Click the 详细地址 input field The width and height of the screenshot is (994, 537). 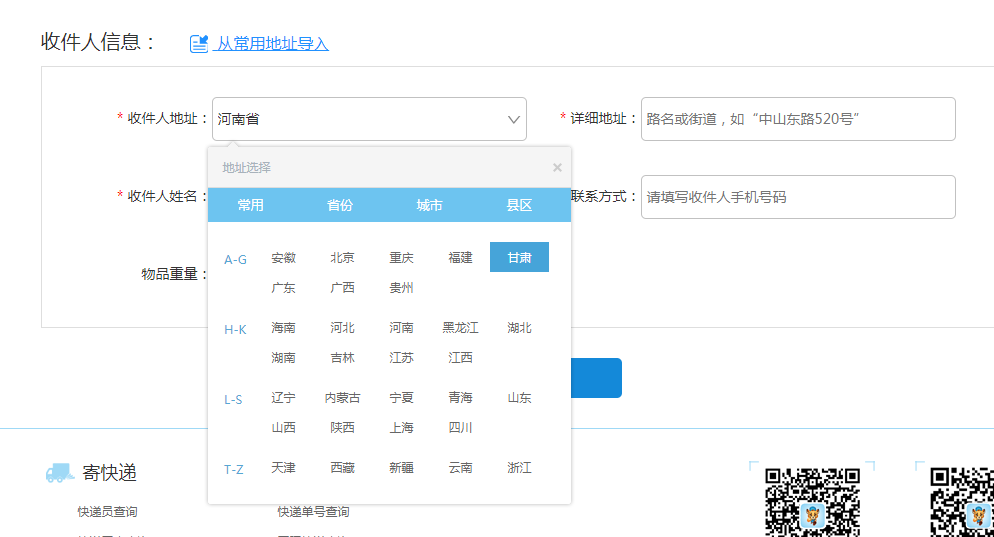coord(797,119)
